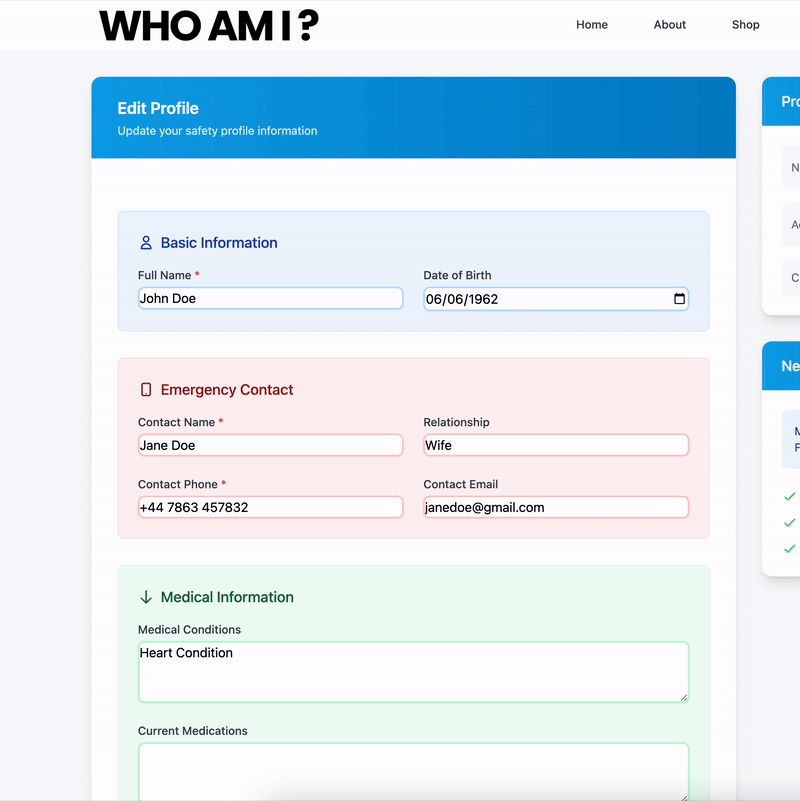Click the Relationship field showing Wife

(x=556, y=445)
